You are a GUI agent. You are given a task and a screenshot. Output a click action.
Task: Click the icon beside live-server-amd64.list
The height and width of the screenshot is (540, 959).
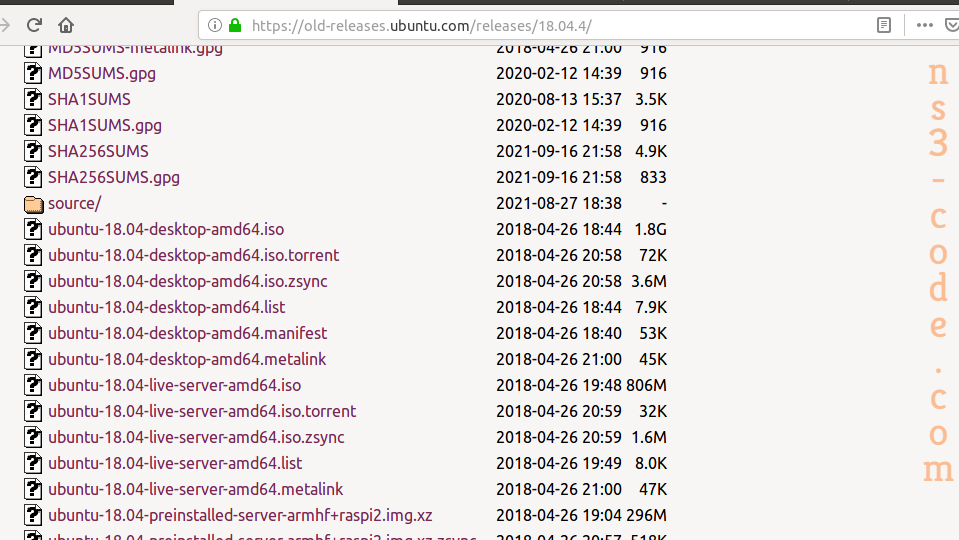click(33, 463)
